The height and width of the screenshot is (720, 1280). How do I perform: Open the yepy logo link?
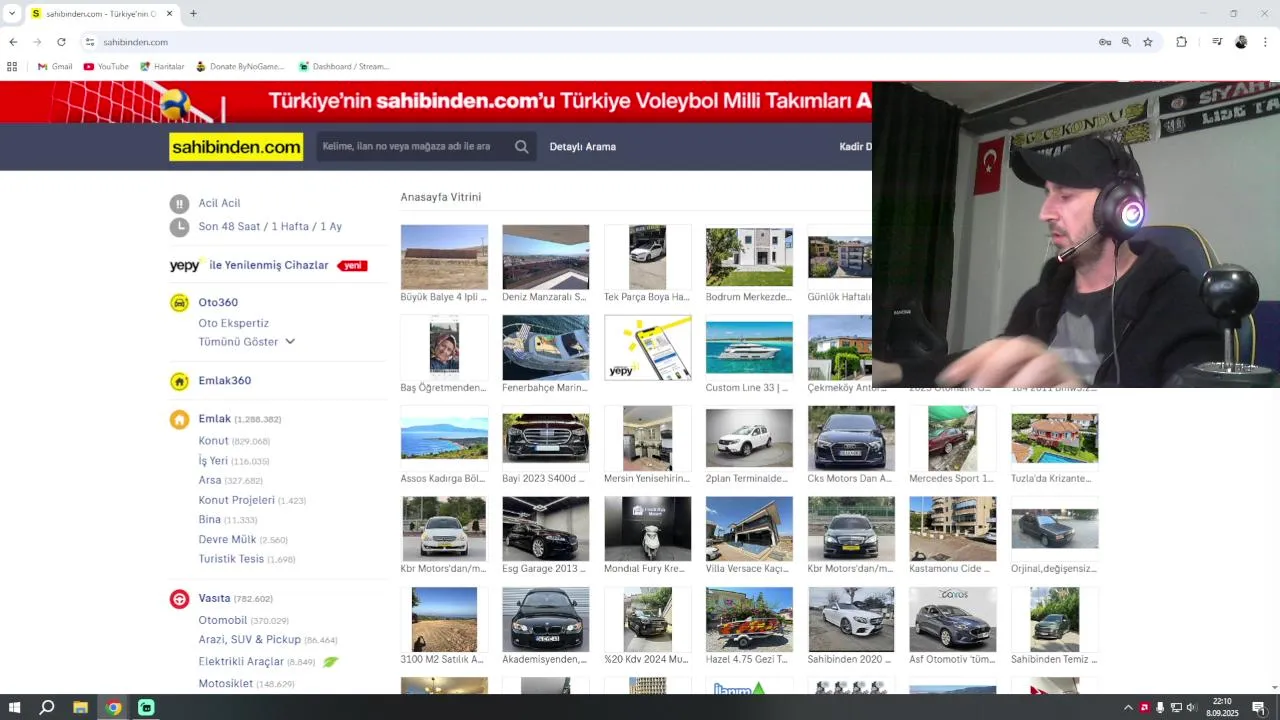click(x=185, y=265)
